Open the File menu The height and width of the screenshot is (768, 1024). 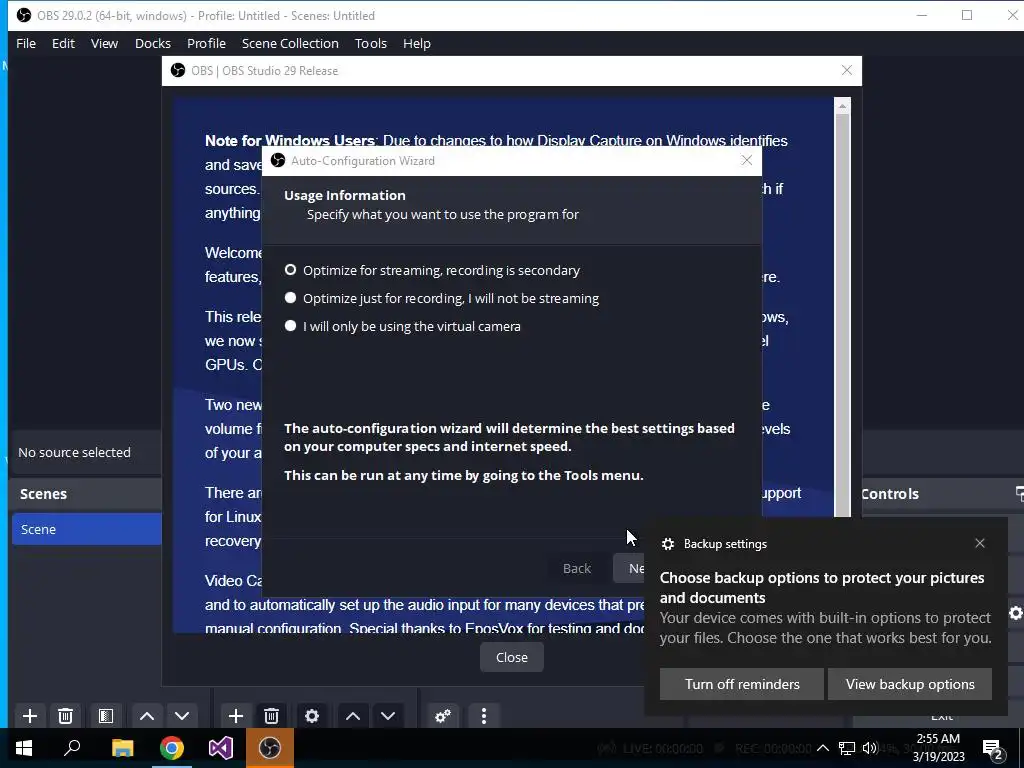[26, 43]
